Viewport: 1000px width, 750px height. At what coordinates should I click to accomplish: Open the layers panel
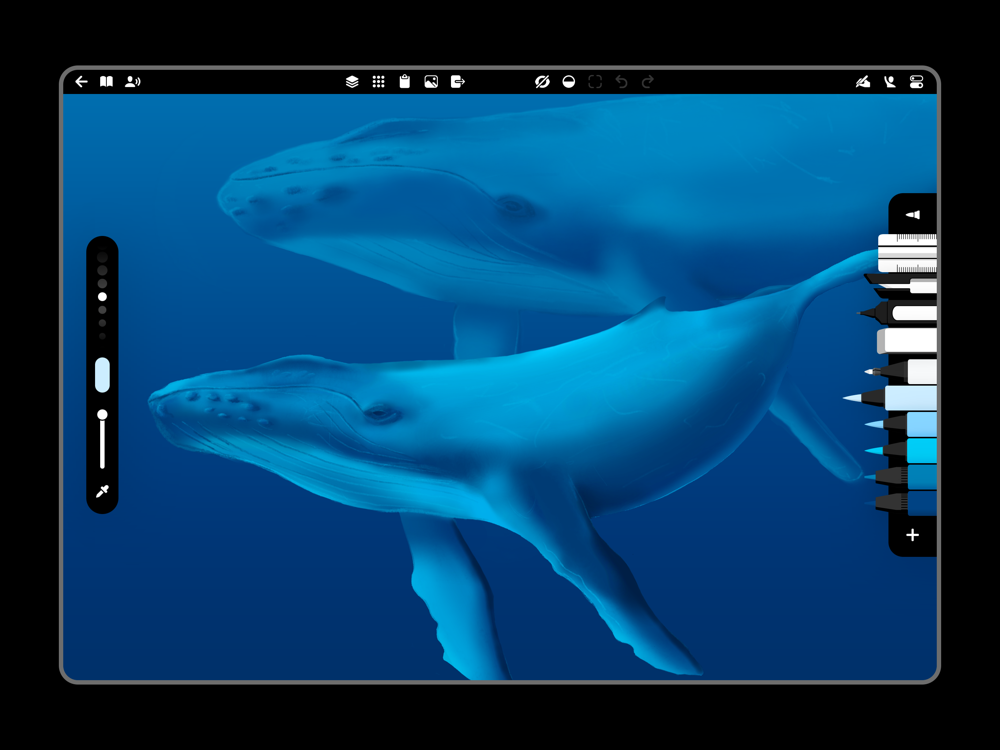pyautogui.click(x=352, y=82)
